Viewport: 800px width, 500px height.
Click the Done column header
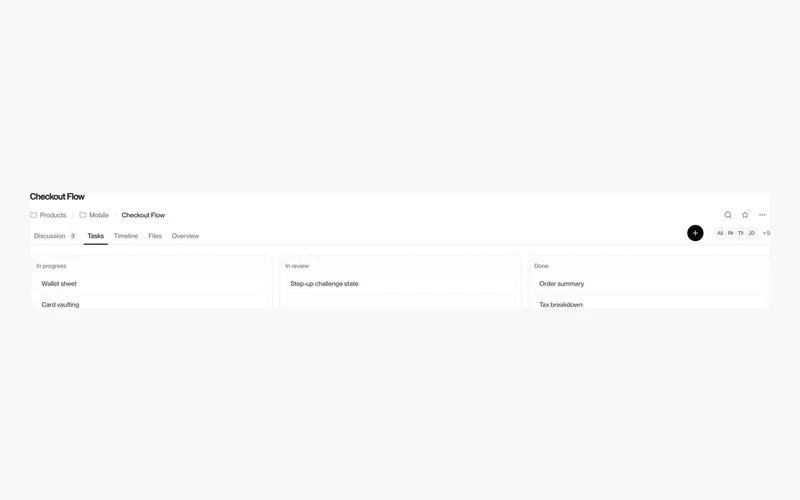point(541,266)
